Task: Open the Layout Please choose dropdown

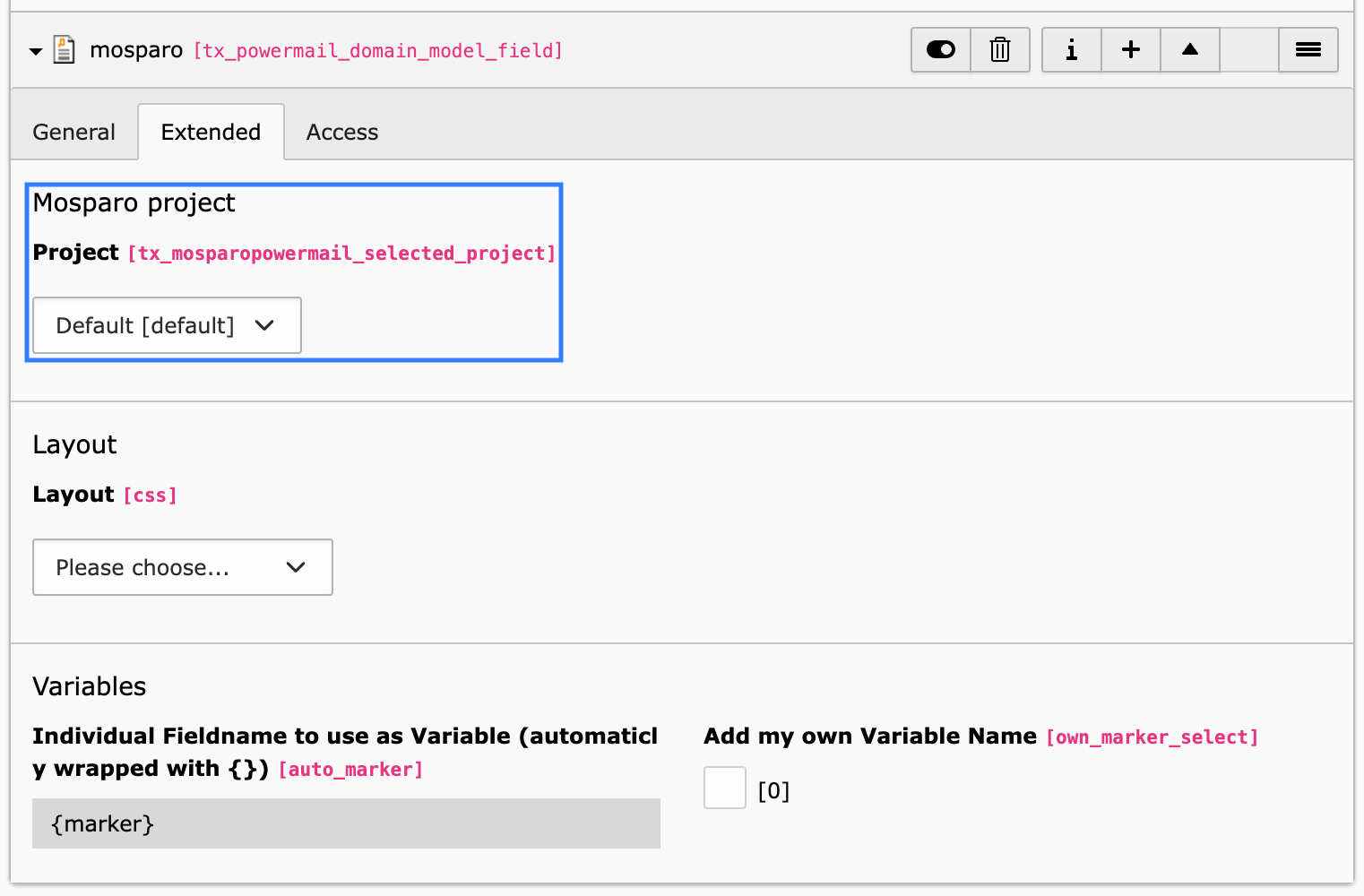Action: tap(183, 567)
